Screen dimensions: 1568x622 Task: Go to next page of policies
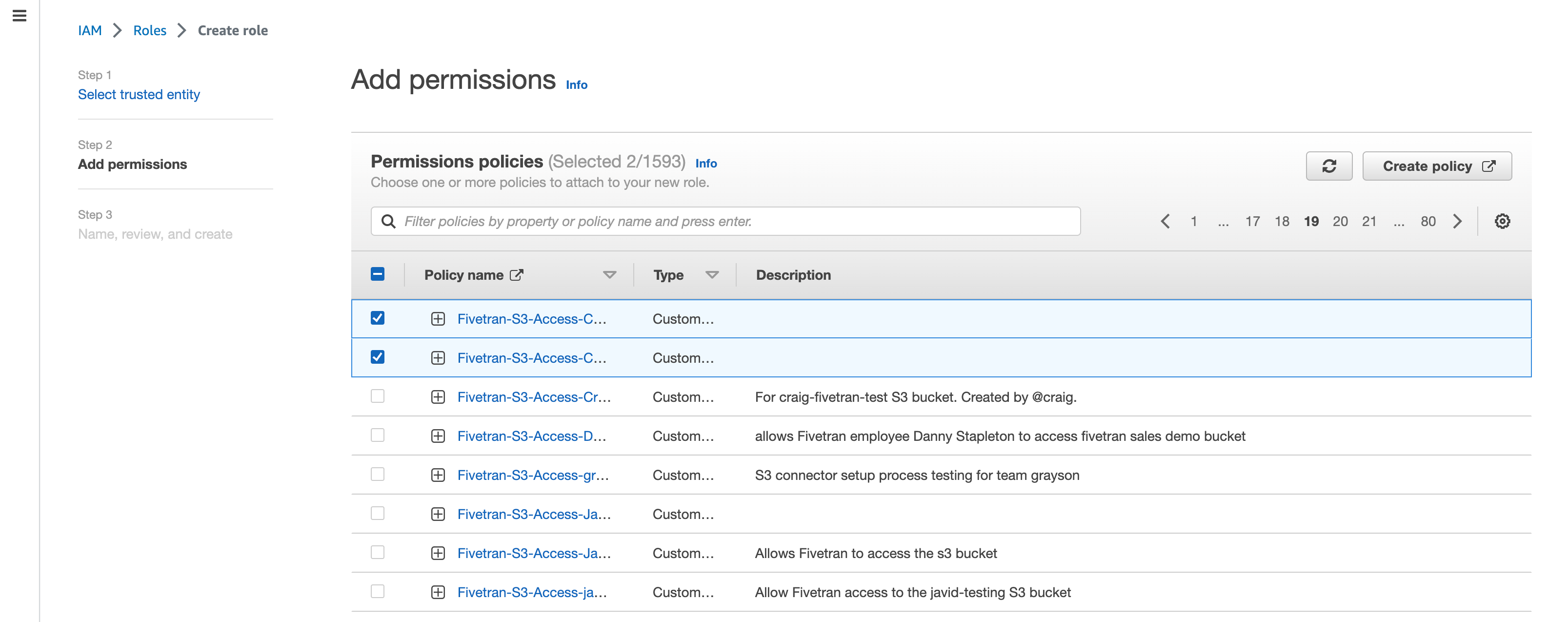[1457, 221]
